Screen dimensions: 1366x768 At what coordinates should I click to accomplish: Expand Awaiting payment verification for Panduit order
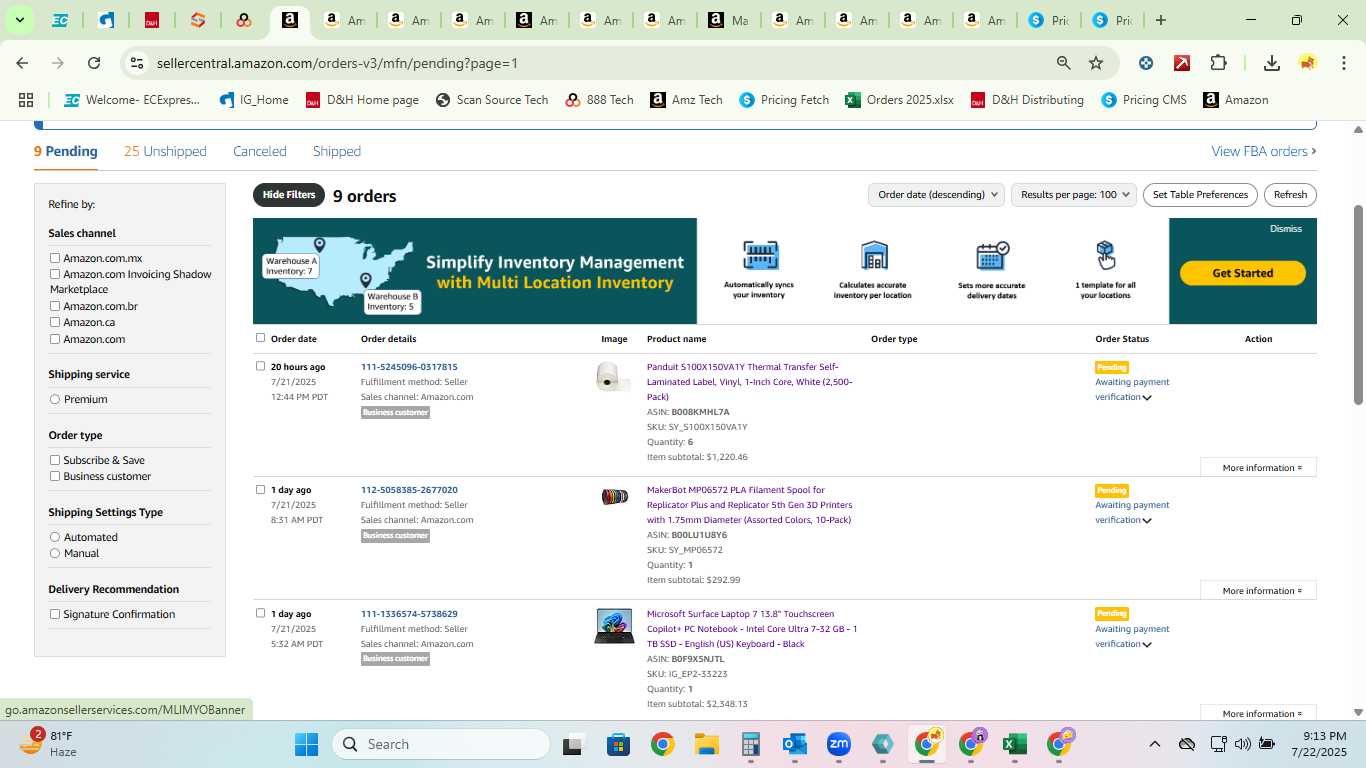coord(1147,398)
